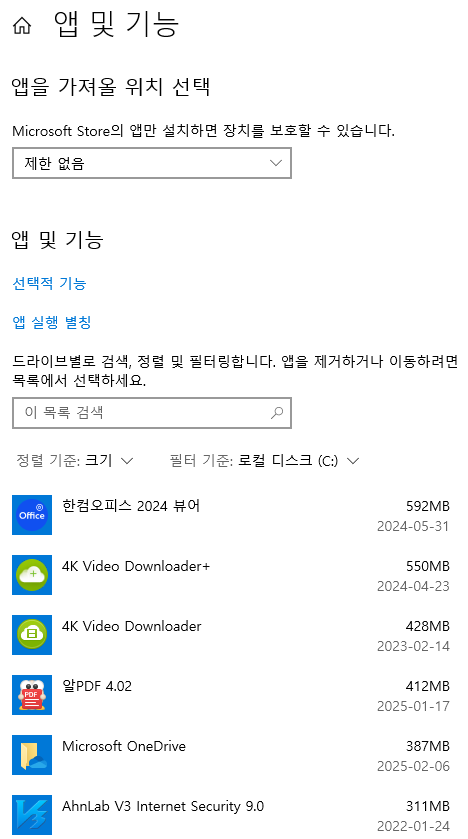The height and width of the screenshot is (839, 468).
Task: Click the install date 2024-05-31
Action: pos(413,527)
